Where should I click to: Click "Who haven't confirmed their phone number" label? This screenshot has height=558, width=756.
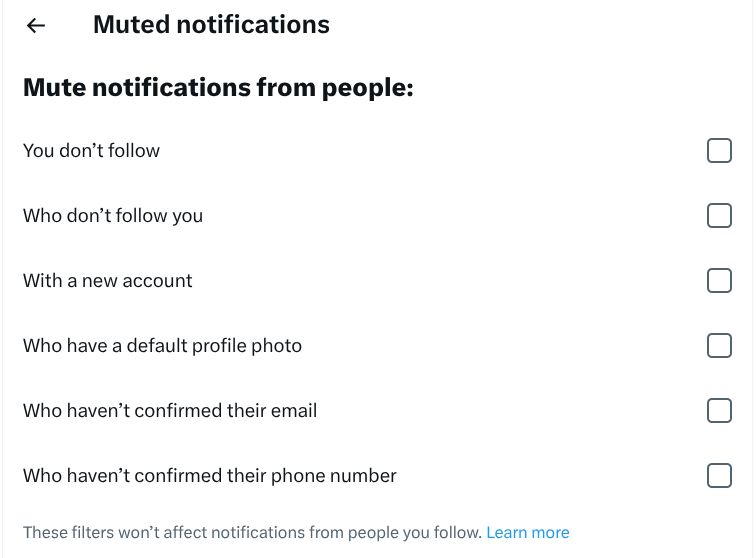tap(210, 476)
